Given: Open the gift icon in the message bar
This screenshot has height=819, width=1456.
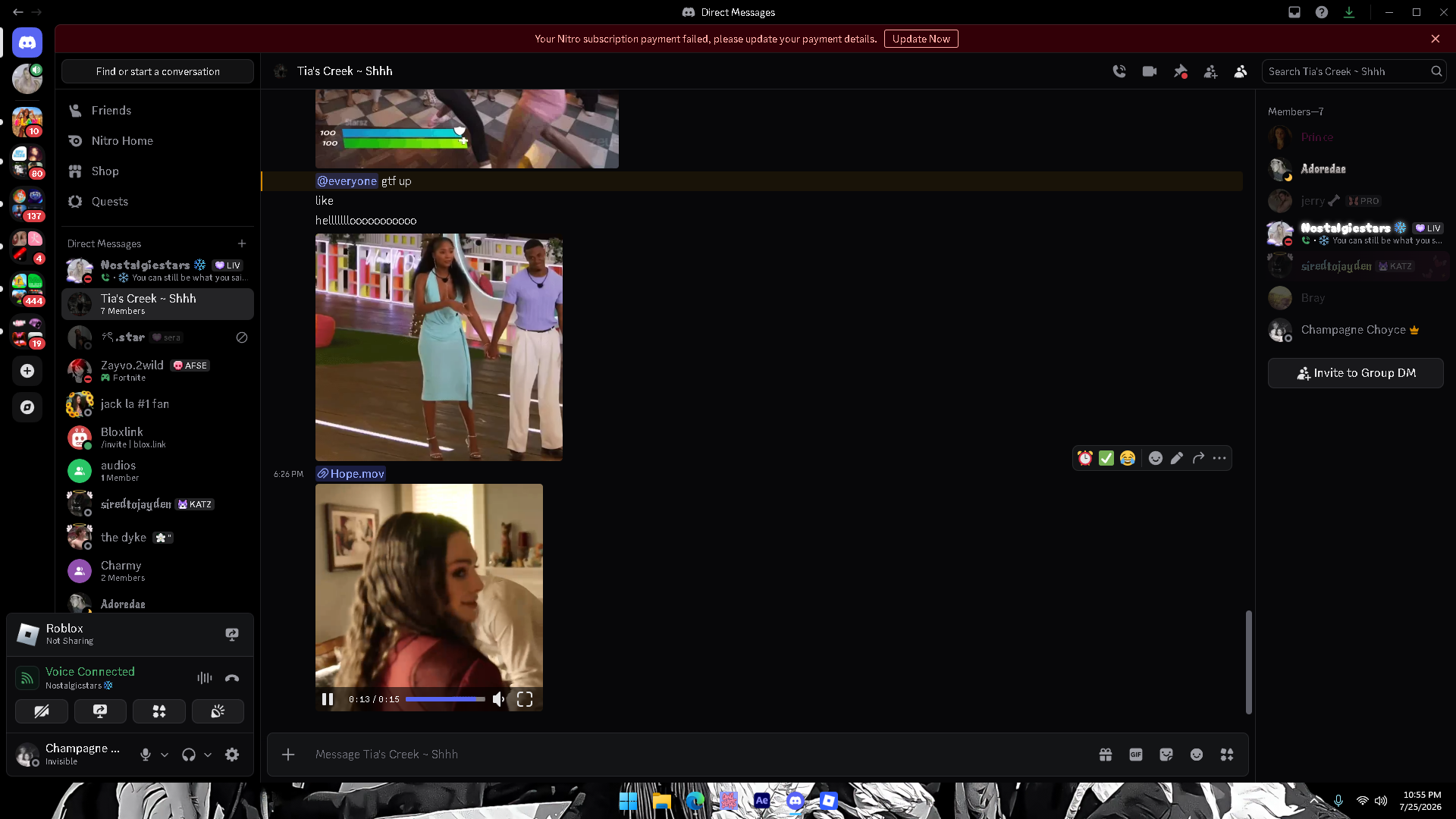Looking at the screenshot, I should click(1106, 755).
